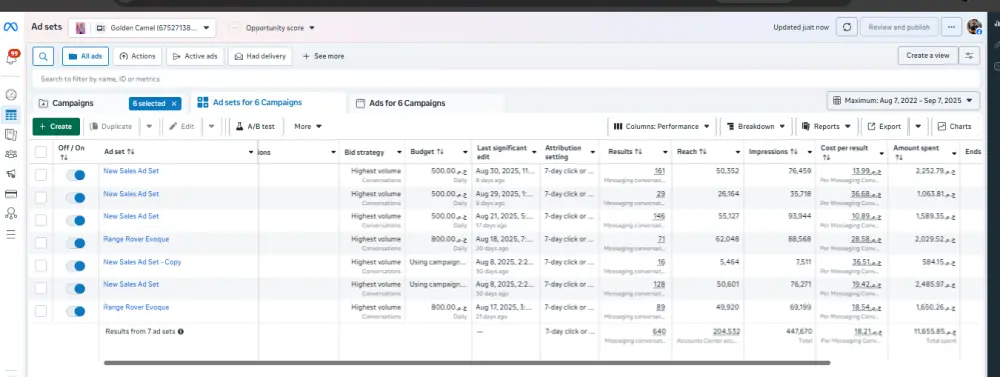Click the magnifier search icon button

point(43,56)
